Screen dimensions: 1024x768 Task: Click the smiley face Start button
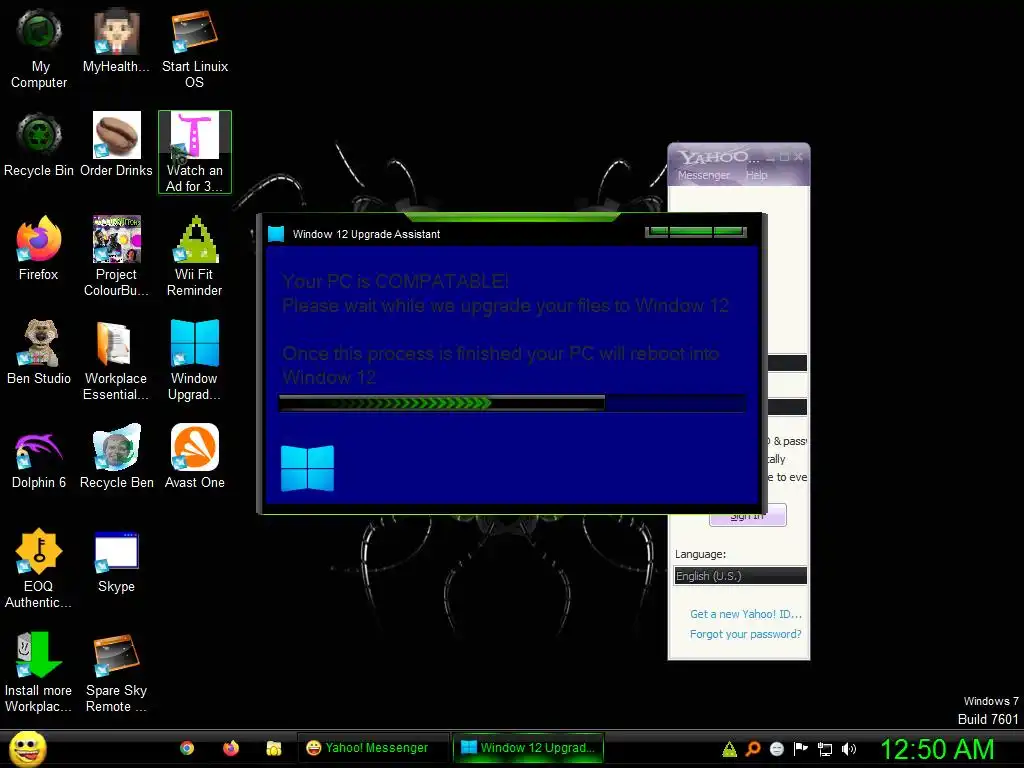pos(27,748)
